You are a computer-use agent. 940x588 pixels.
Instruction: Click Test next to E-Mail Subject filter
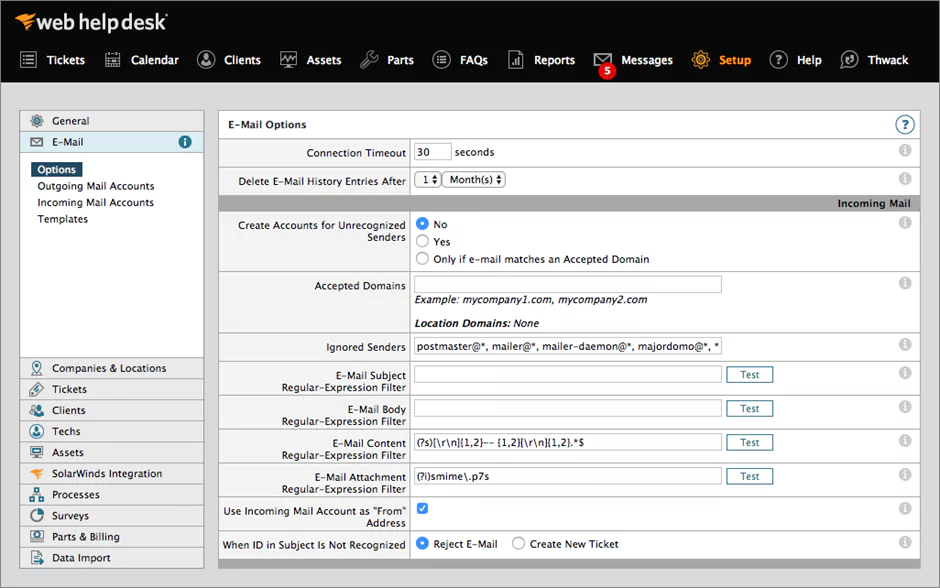click(749, 374)
